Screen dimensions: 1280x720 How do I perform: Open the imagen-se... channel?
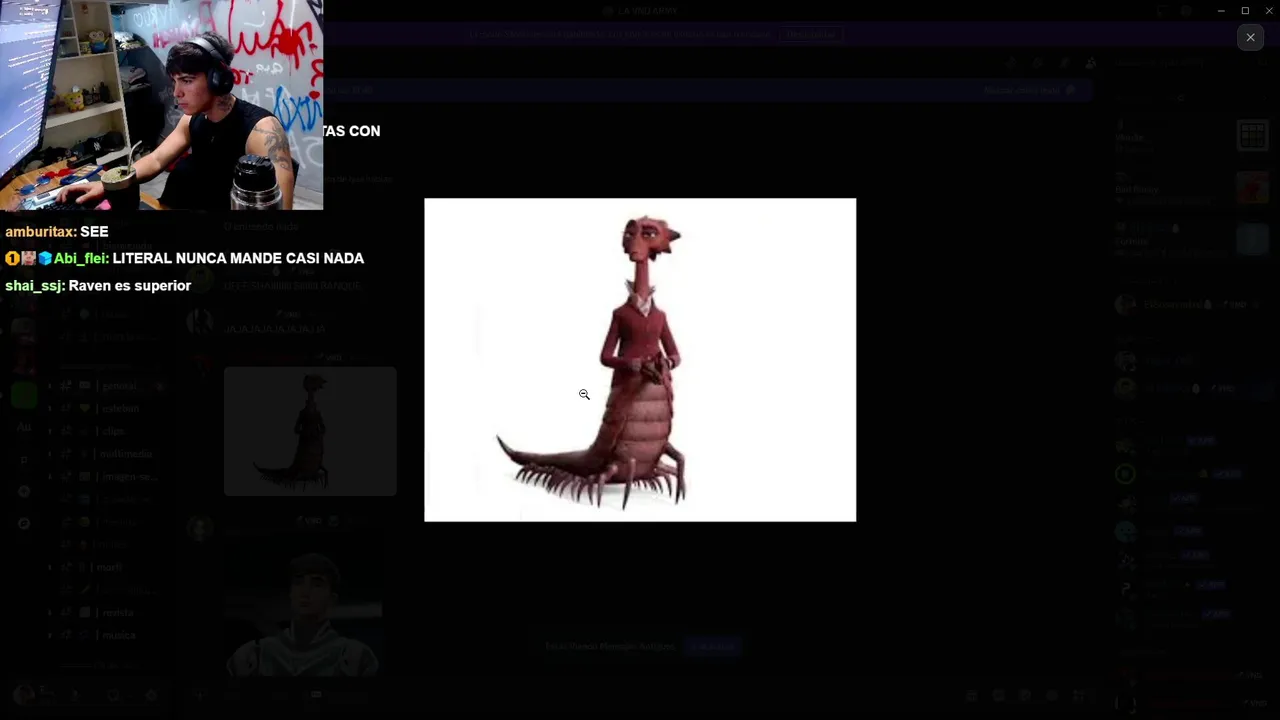(129, 477)
